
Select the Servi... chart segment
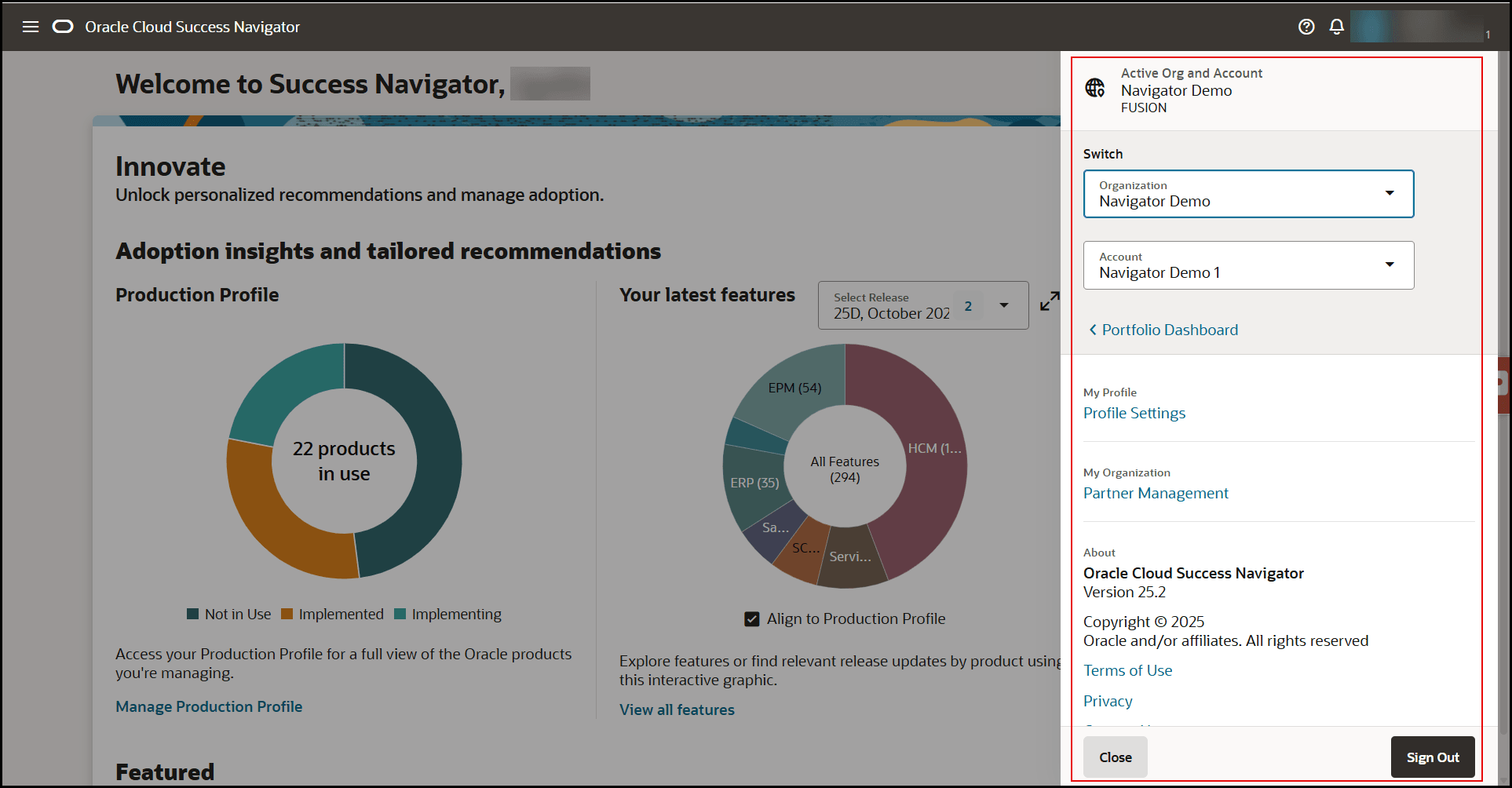pyautogui.click(x=850, y=557)
